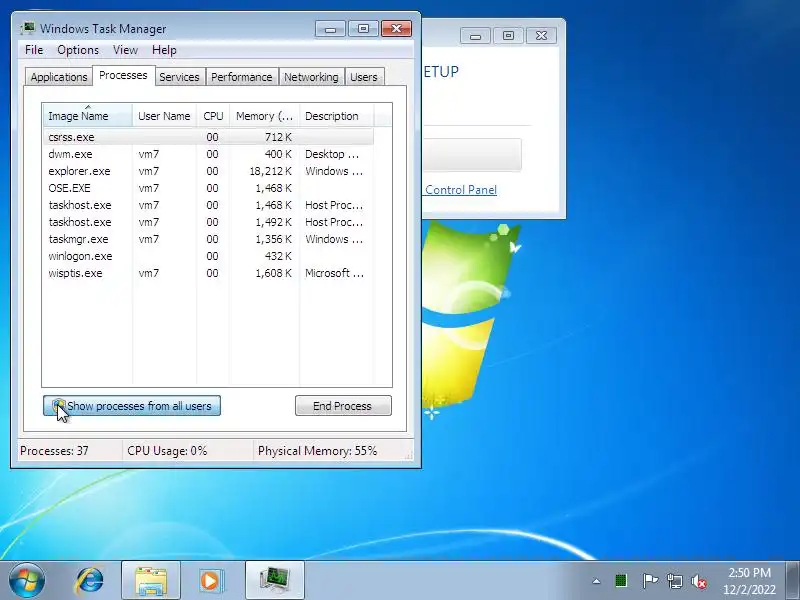Sort by the Image Name column
The width and height of the screenshot is (800, 600).
88,116
